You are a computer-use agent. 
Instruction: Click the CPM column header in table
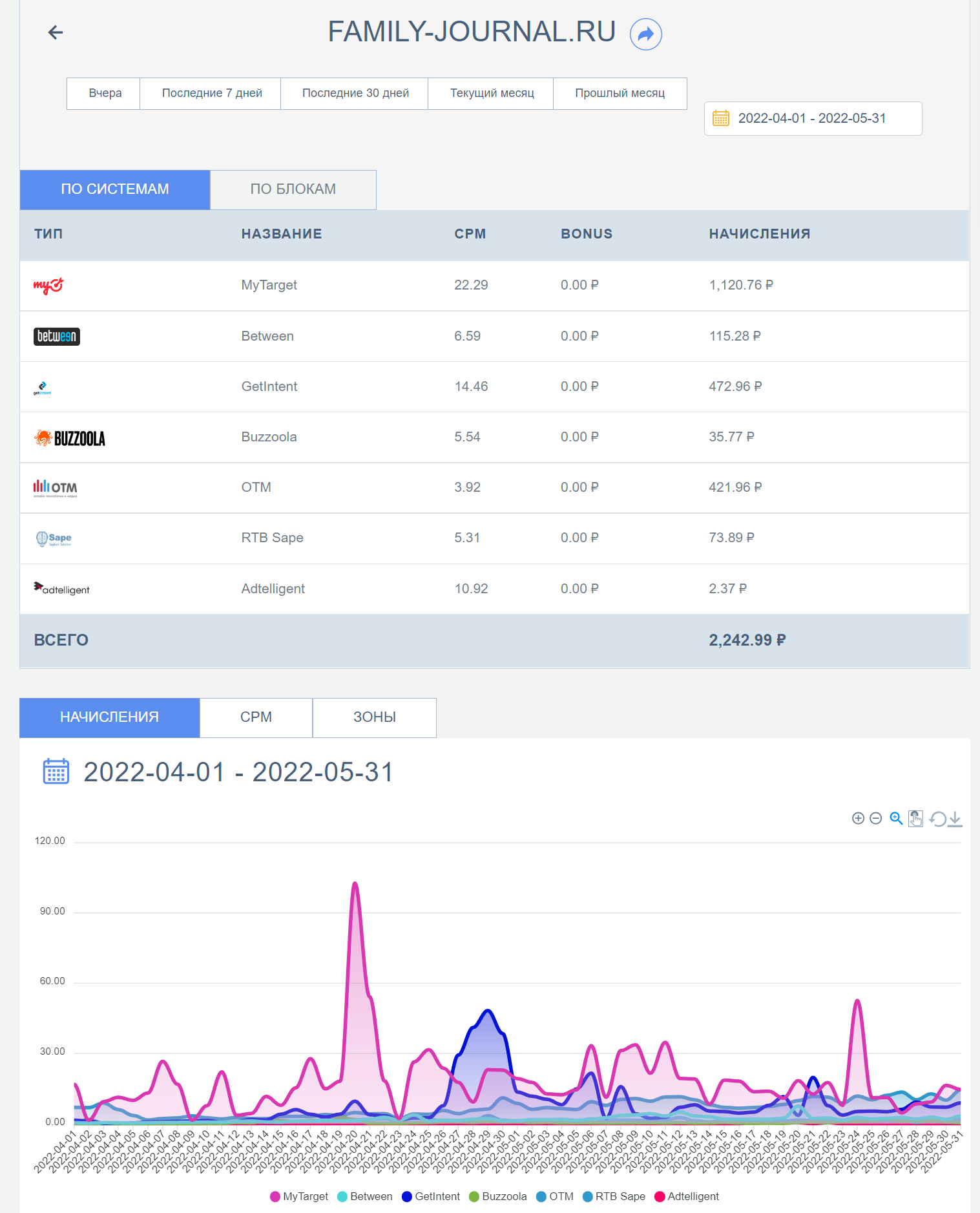(x=470, y=234)
